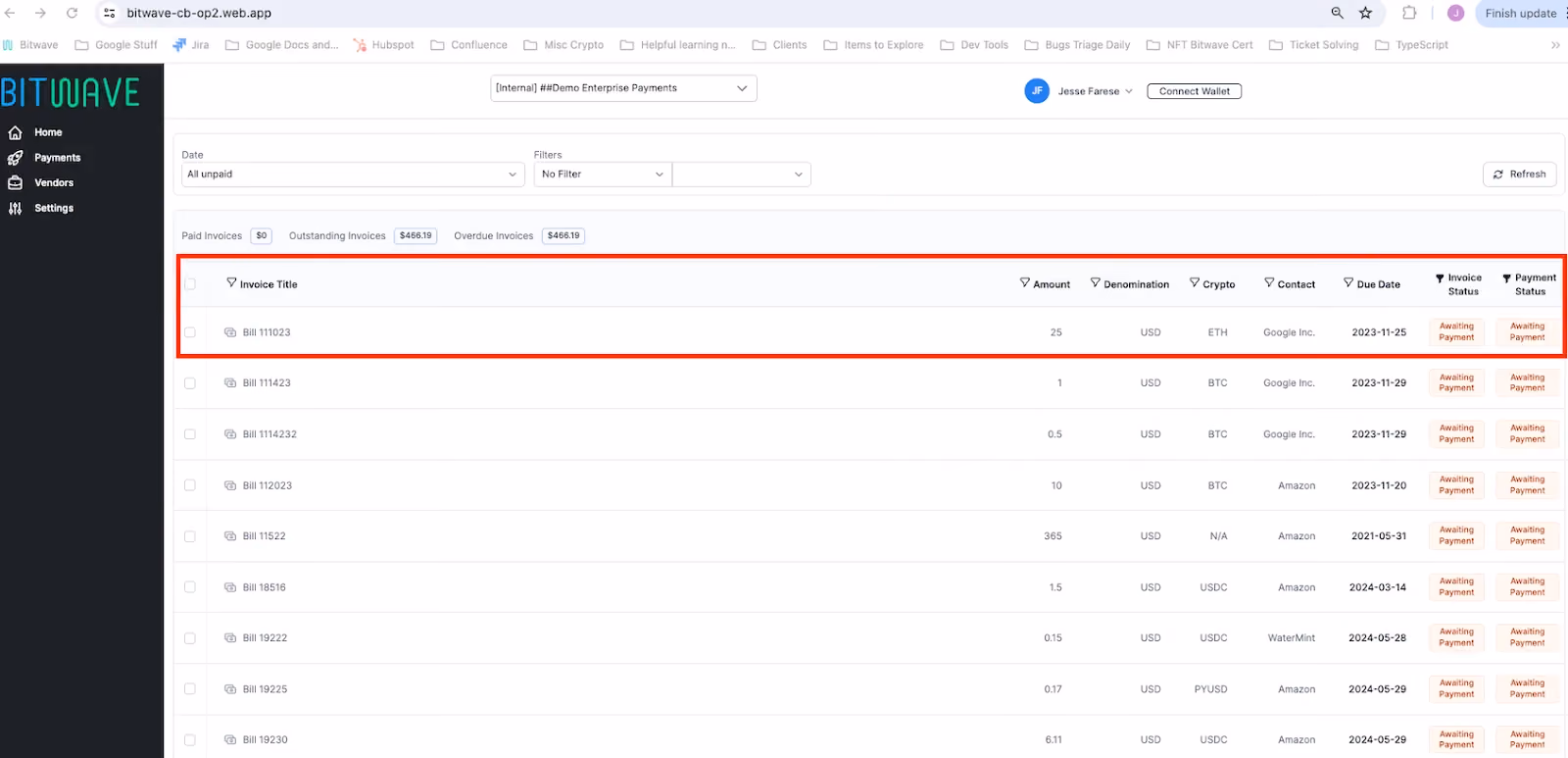Open the Confluence bookmark folder
The height and width of the screenshot is (758, 1568).
point(469,45)
